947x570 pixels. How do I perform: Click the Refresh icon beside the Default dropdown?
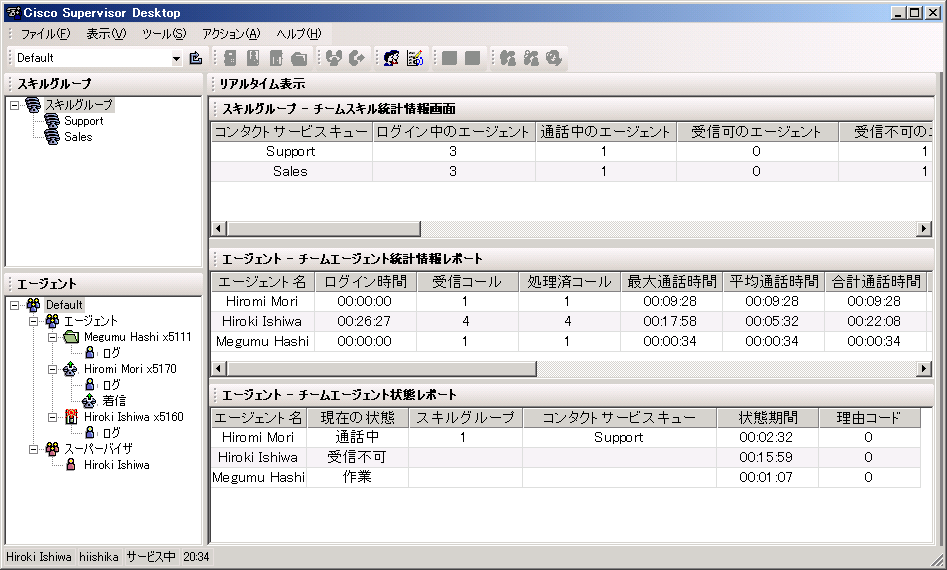tap(196, 58)
